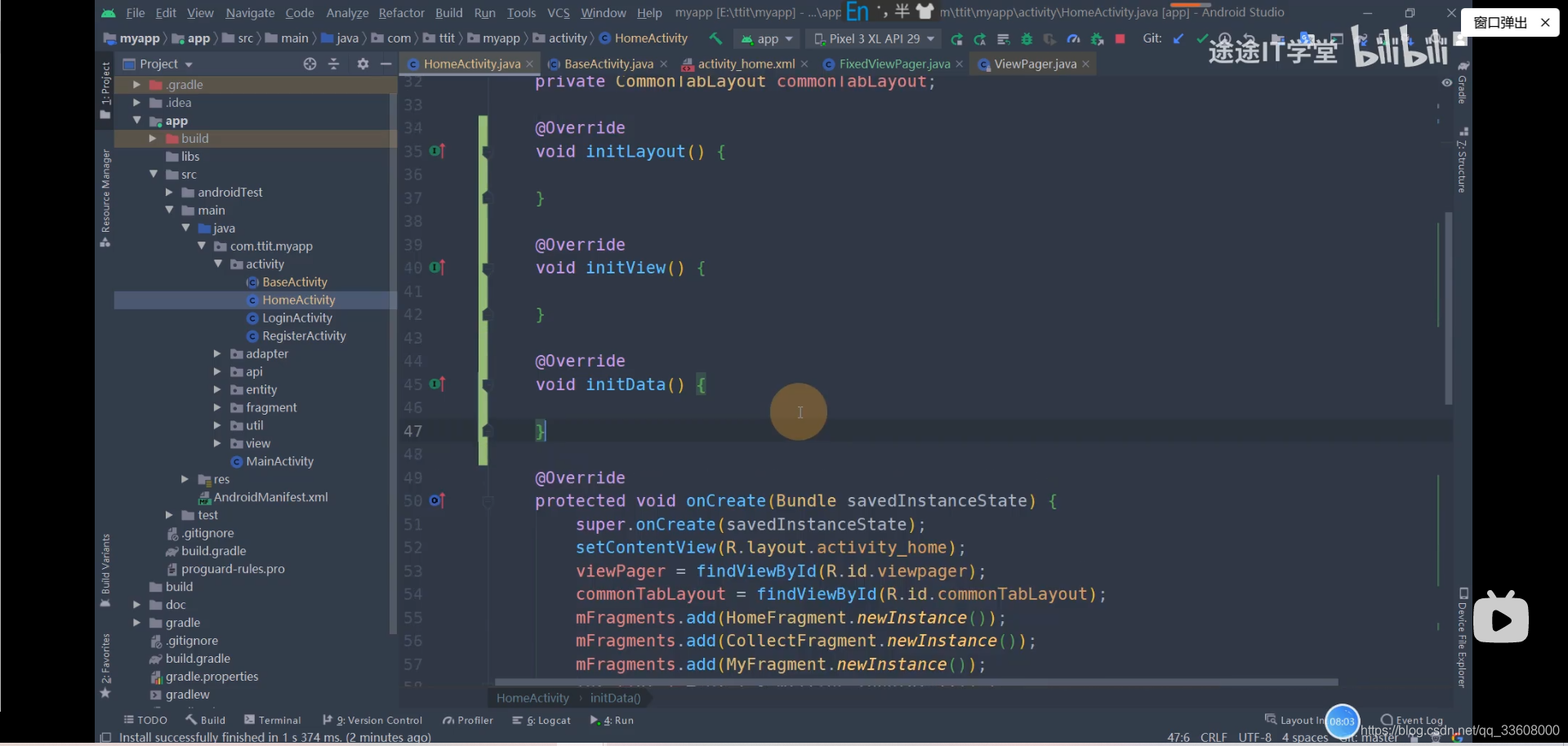Open the Event Log
This screenshot has height=746, width=1568.
point(1412,720)
